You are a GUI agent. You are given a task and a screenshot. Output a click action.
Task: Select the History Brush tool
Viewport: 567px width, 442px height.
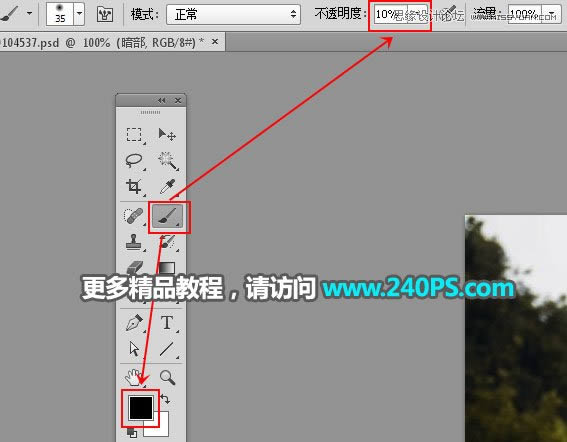point(167,242)
